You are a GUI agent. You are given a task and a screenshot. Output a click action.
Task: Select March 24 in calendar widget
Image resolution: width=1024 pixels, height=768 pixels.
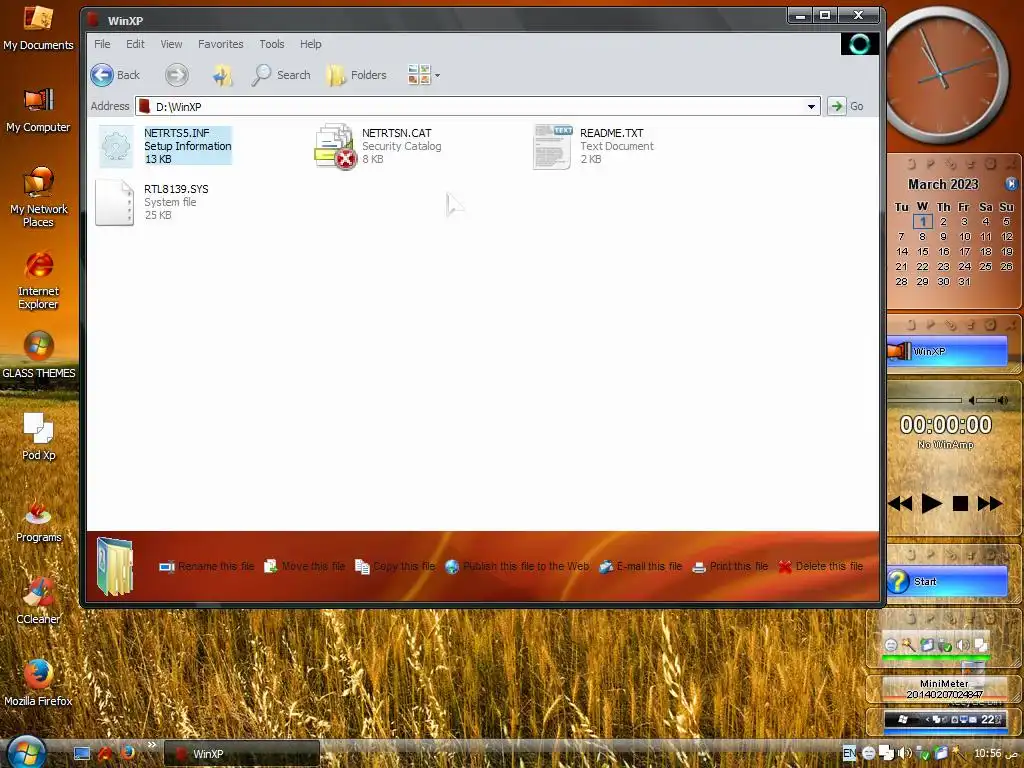965,266
